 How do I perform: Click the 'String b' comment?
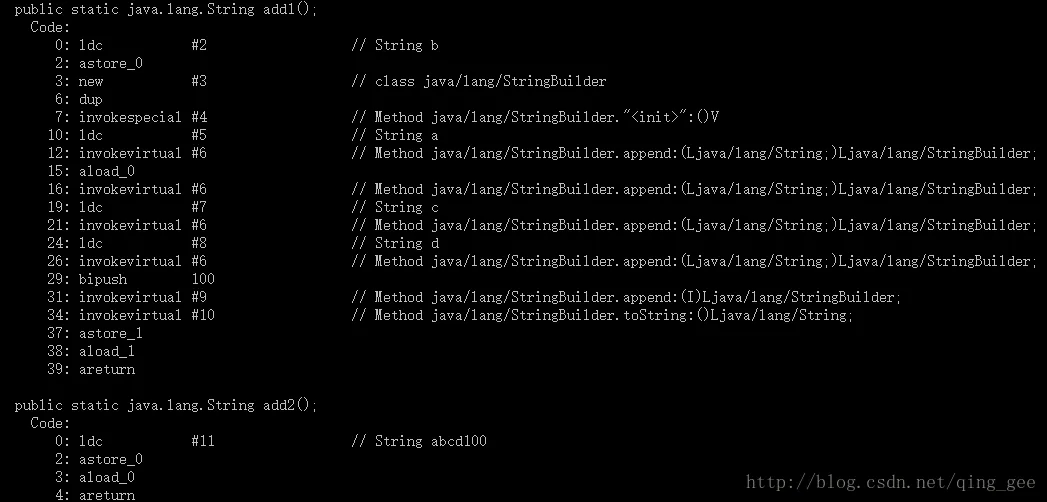(x=395, y=45)
